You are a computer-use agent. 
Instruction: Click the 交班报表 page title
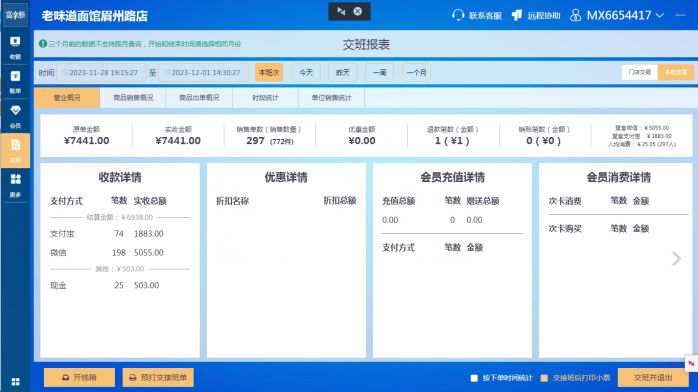[366, 44]
